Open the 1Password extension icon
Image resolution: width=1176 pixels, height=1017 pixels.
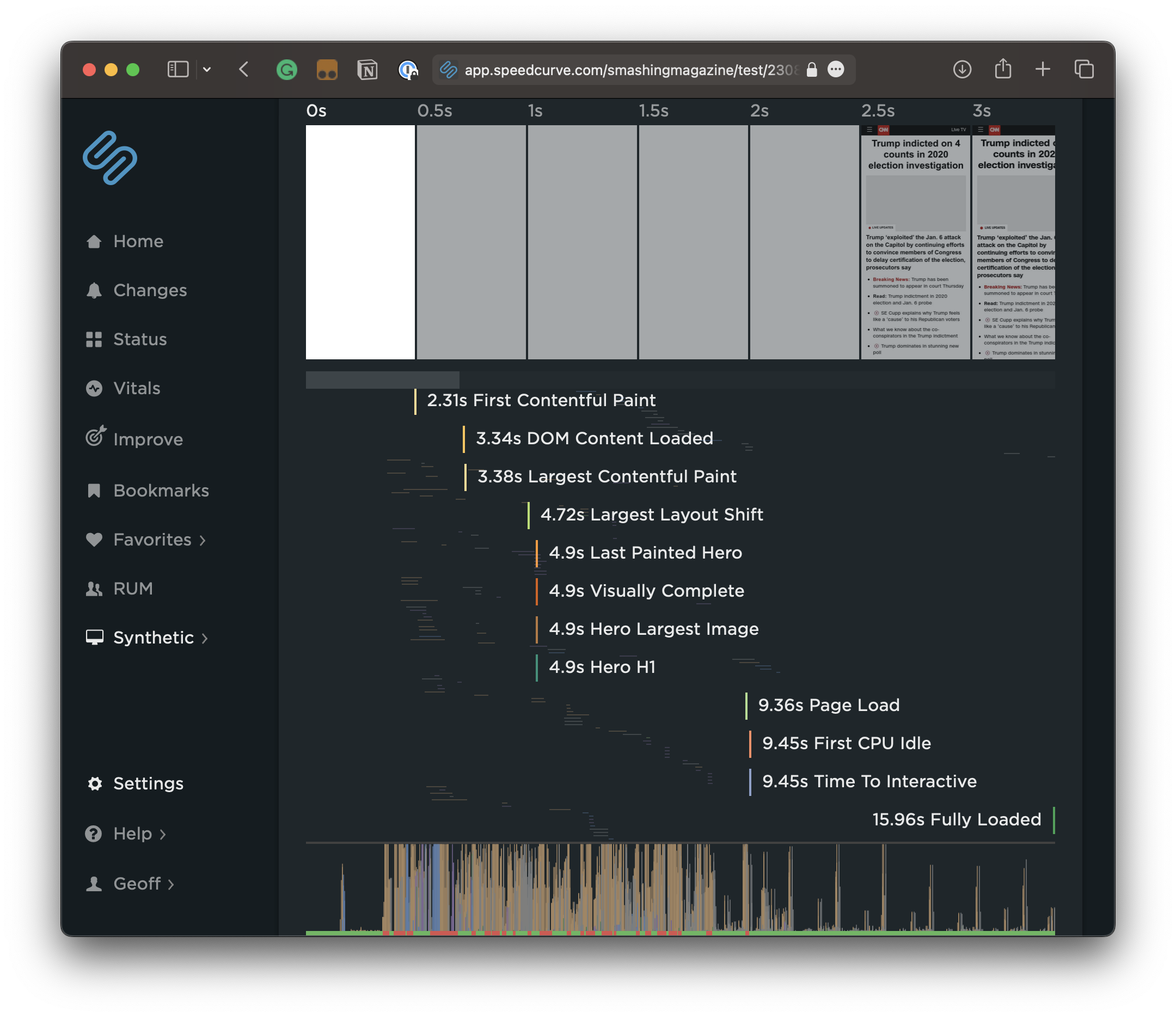tap(408, 70)
